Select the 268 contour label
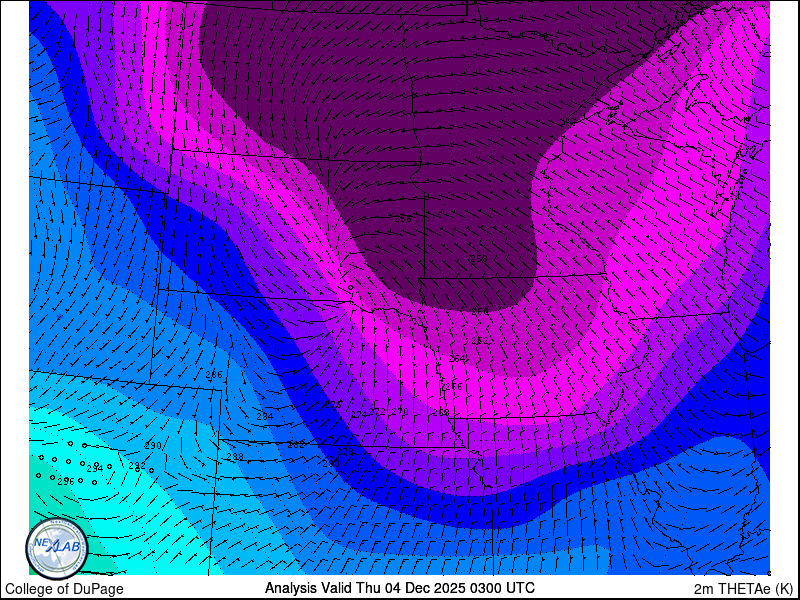 click(x=441, y=412)
